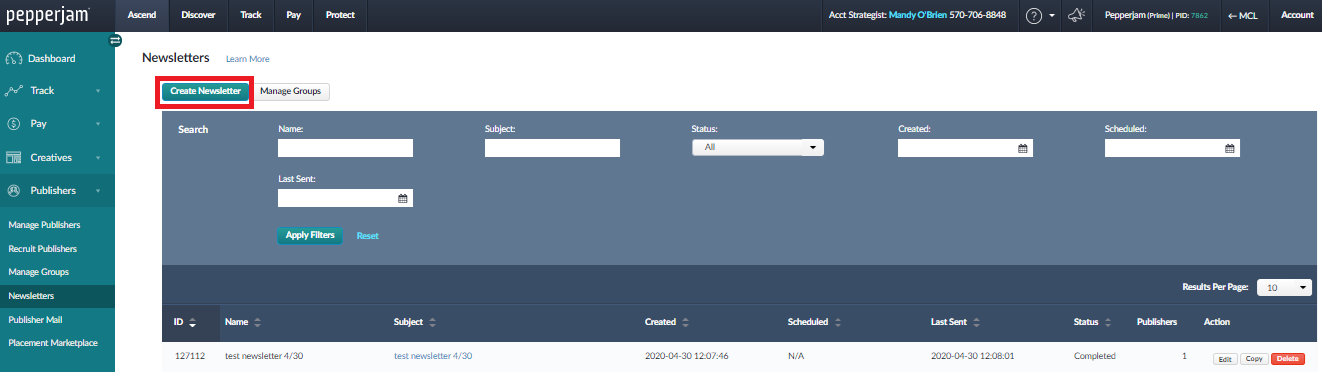Click the Pepperjam (Prime) PID account label
Viewport: 1322px width, 372px height.
[x=1156, y=16]
